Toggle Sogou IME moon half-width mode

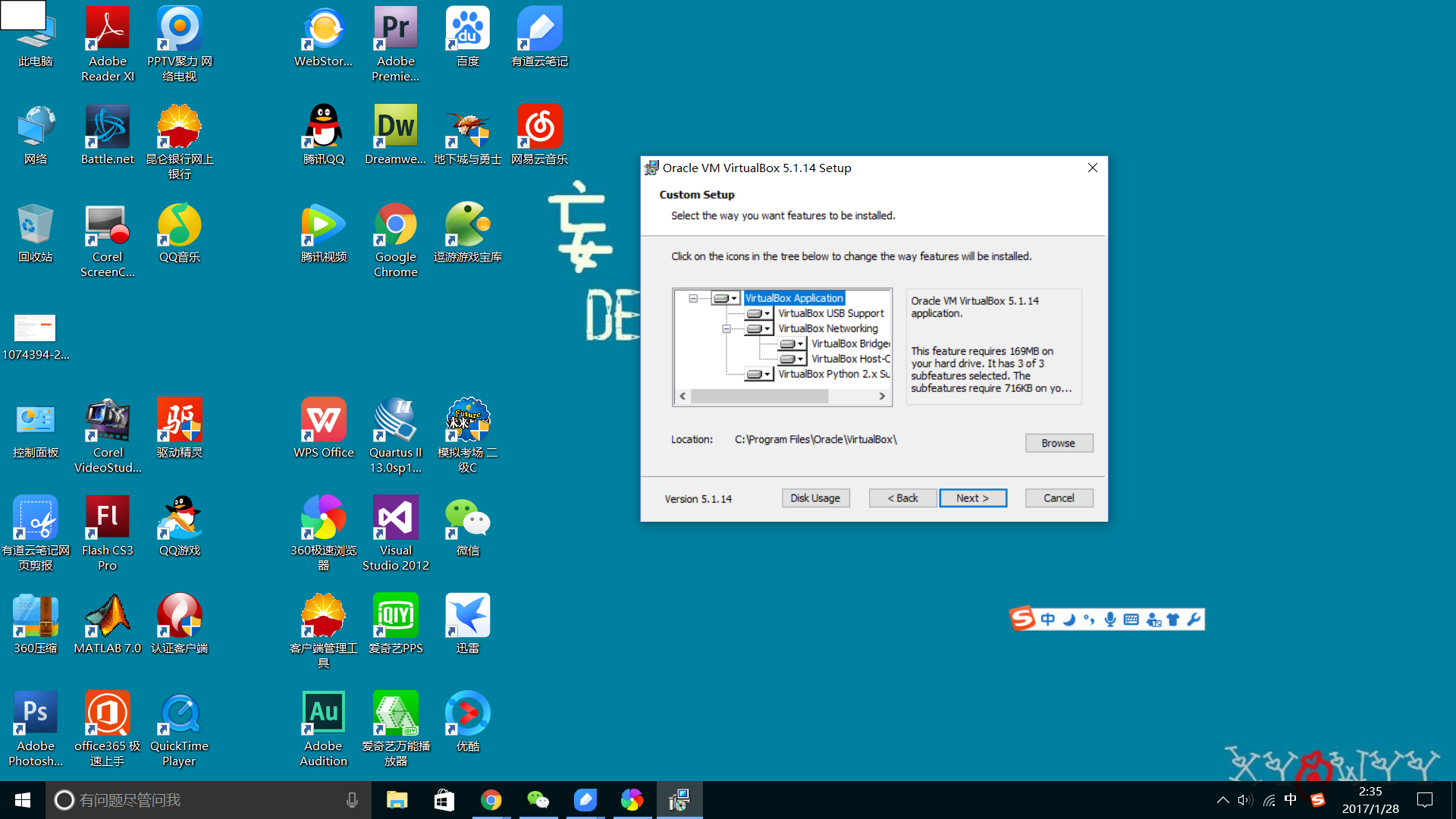tap(1069, 620)
